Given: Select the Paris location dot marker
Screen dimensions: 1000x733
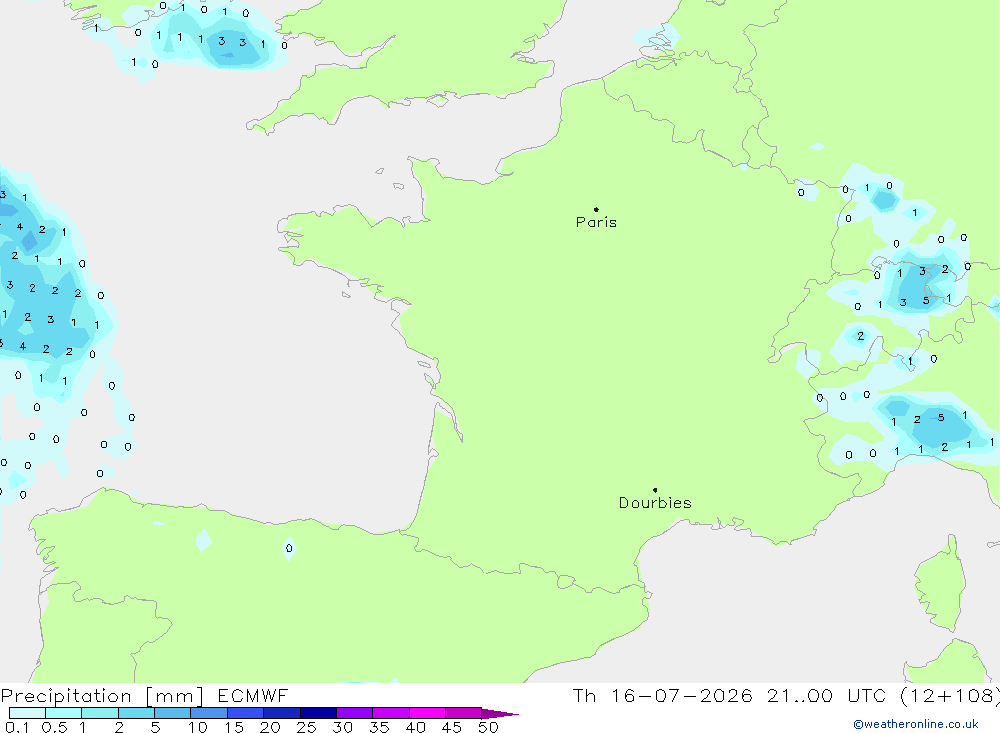Looking at the screenshot, I should [596, 209].
